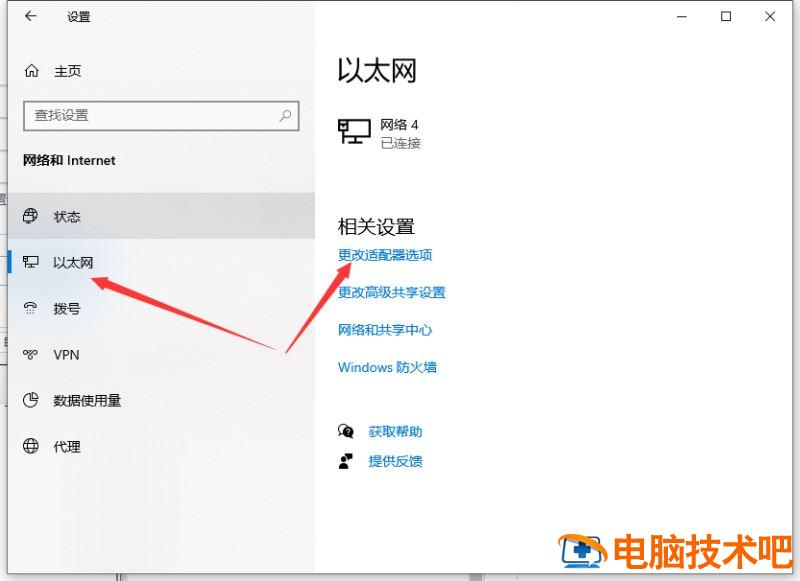Click the VPN shield icon in the sidebar
The height and width of the screenshot is (581, 800).
[x=30, y=354]
